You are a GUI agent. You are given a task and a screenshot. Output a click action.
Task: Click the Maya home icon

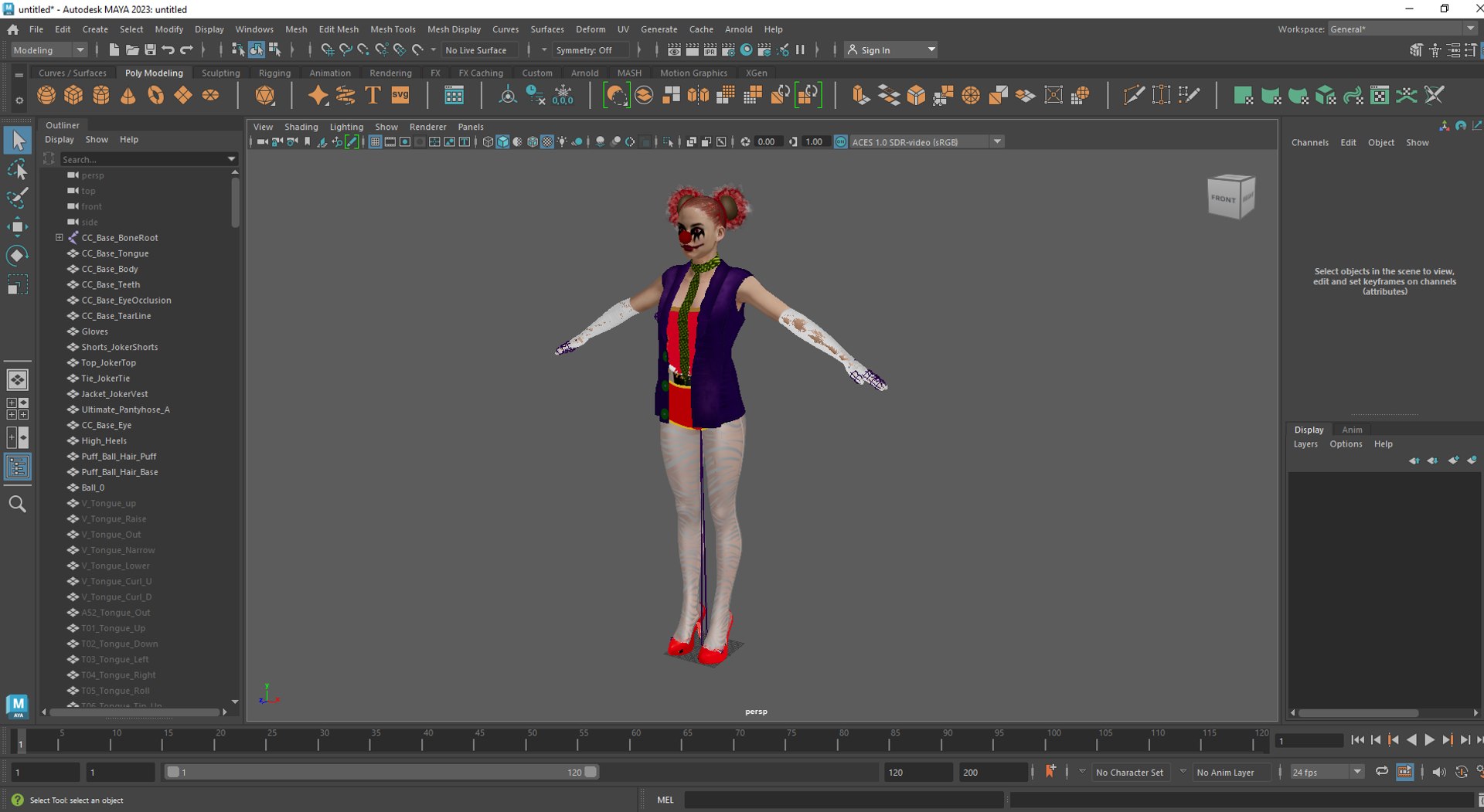point(12,29)
